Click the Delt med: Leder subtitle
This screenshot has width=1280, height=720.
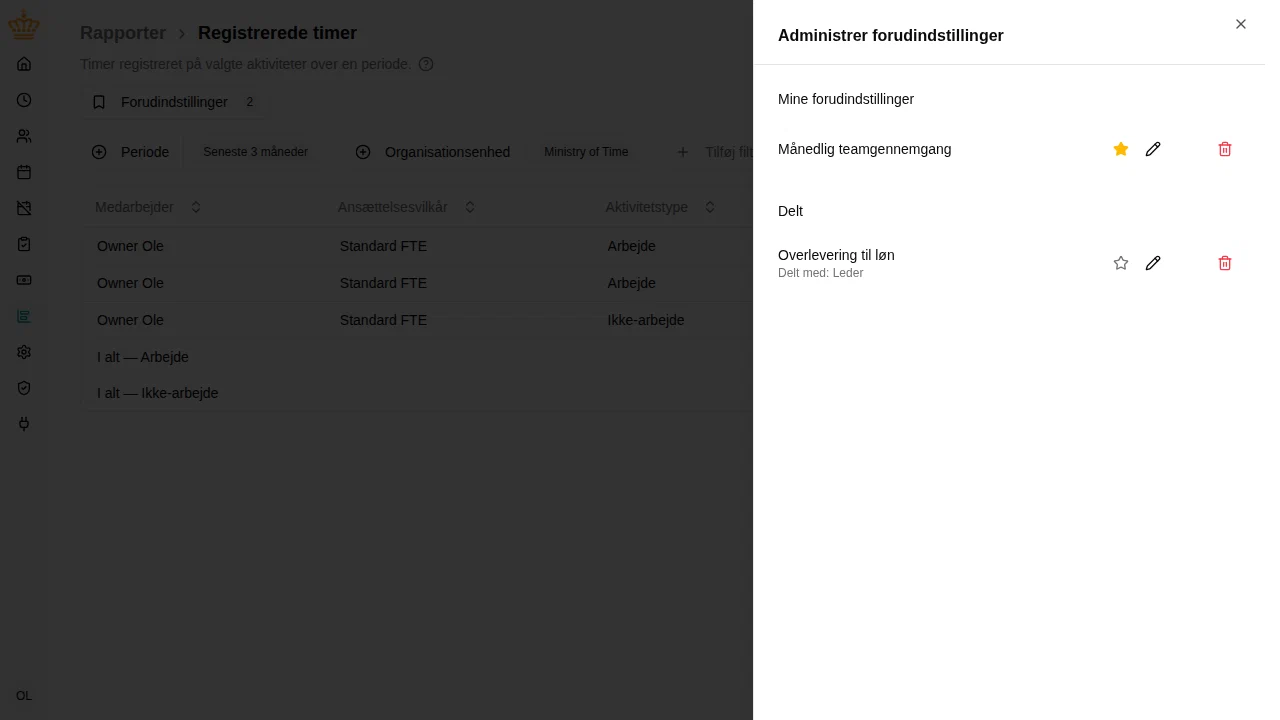pyautogui.click(x=820, y=273)
